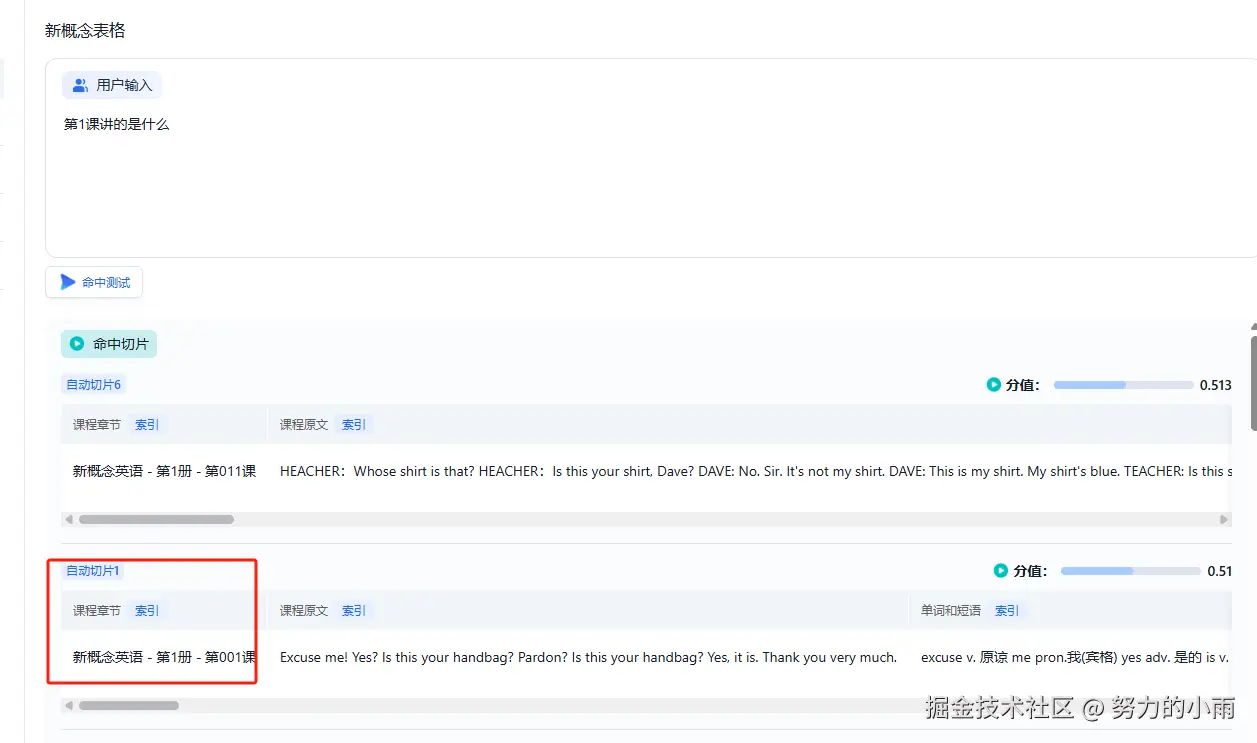Click the 课程原文 column header in 自动切片1
Image resolution: width=1257 pixels, height=743 pixels.
[304, 611]
